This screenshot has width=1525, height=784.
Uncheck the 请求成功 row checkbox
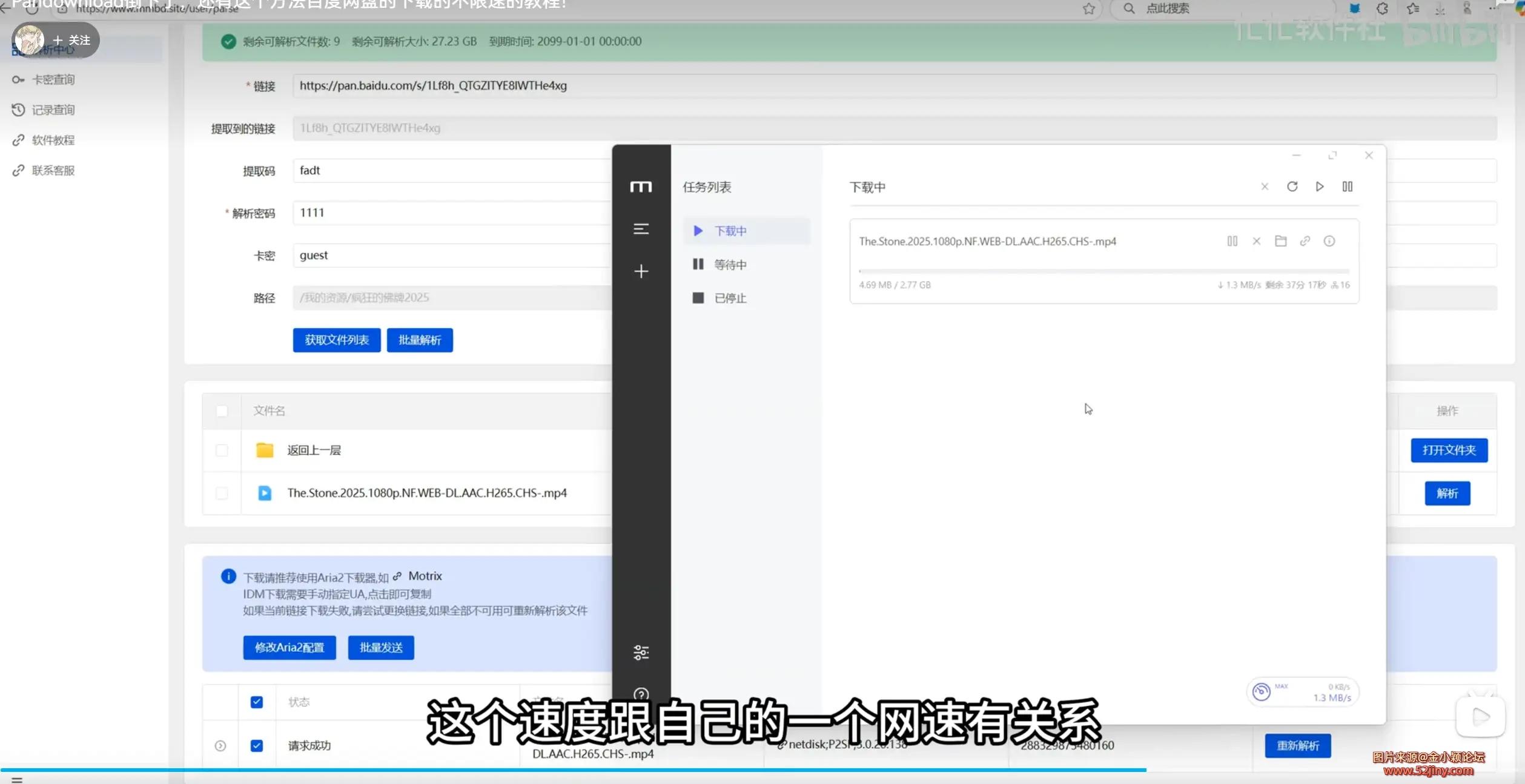(257, 745)
